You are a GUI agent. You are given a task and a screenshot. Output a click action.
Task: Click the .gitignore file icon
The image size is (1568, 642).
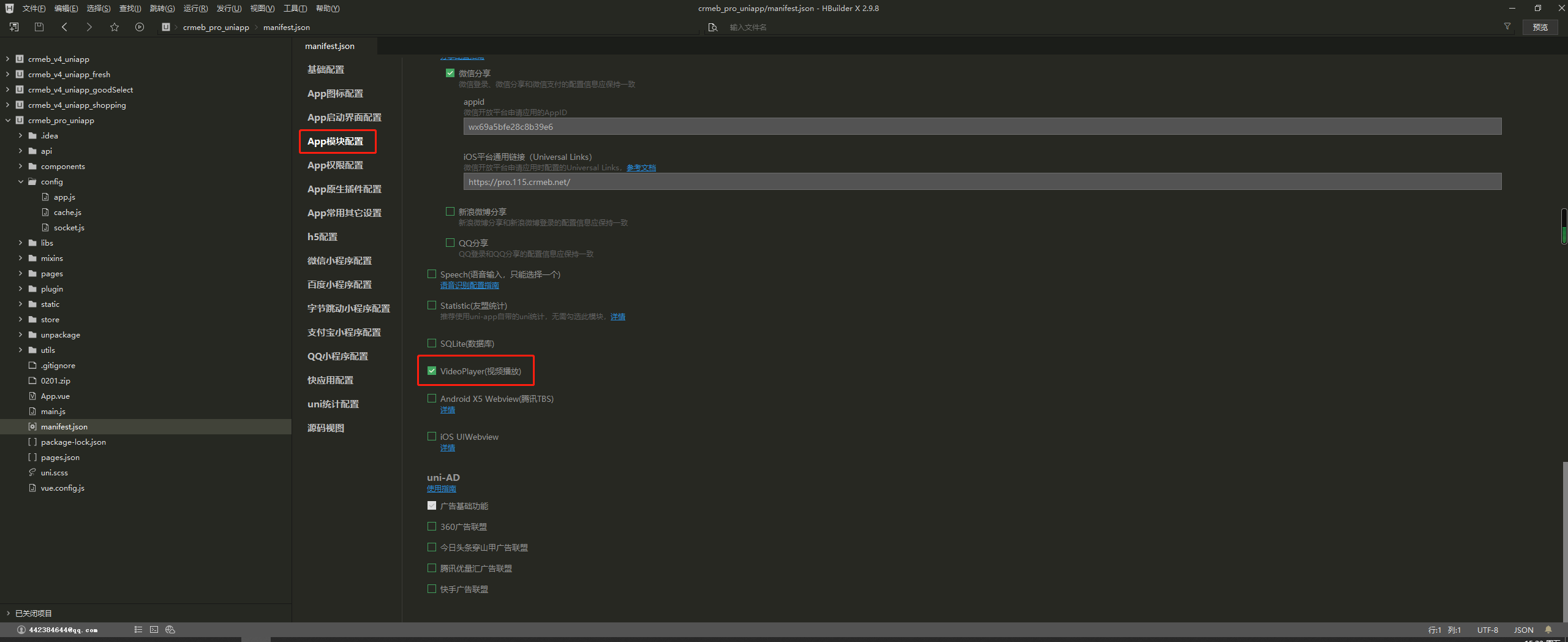(x=32, y=365)
